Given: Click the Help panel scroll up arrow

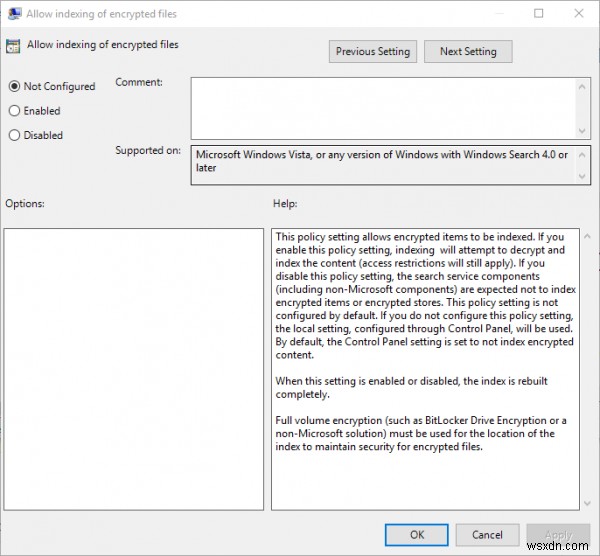Looking at the screenshot, I should coord(587,237).
